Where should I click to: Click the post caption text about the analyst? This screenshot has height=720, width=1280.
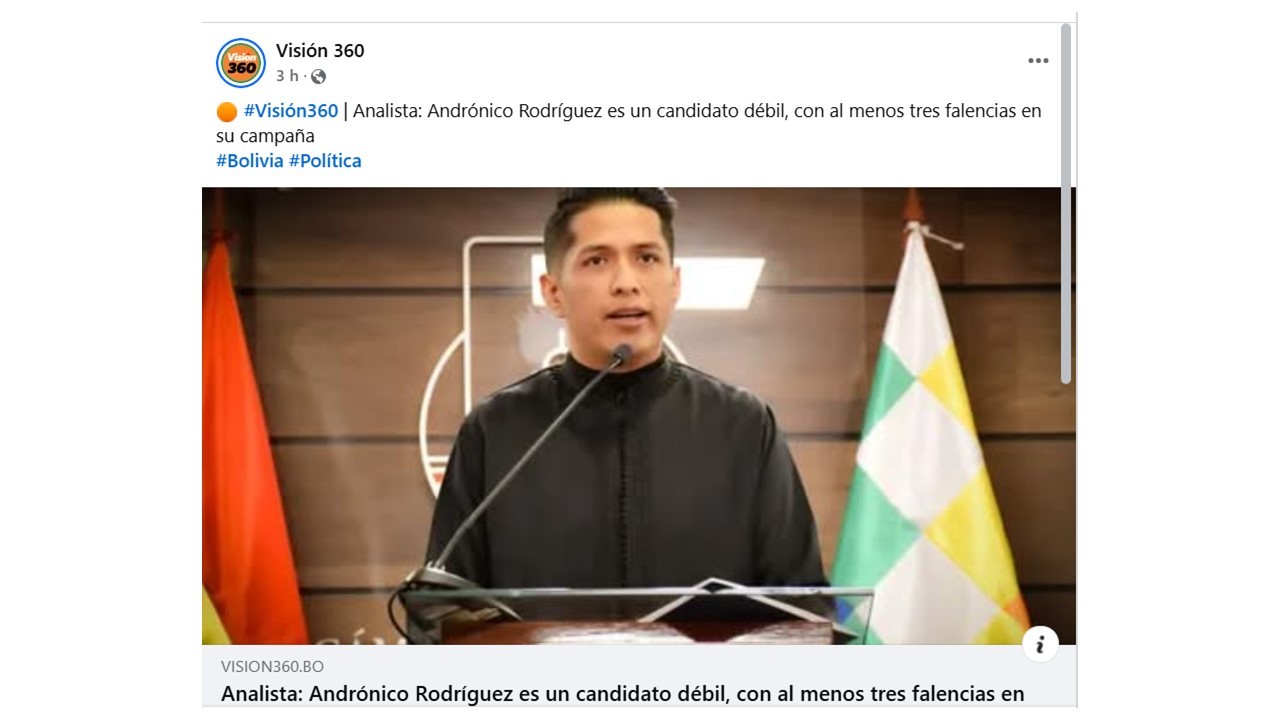(629, 123)
